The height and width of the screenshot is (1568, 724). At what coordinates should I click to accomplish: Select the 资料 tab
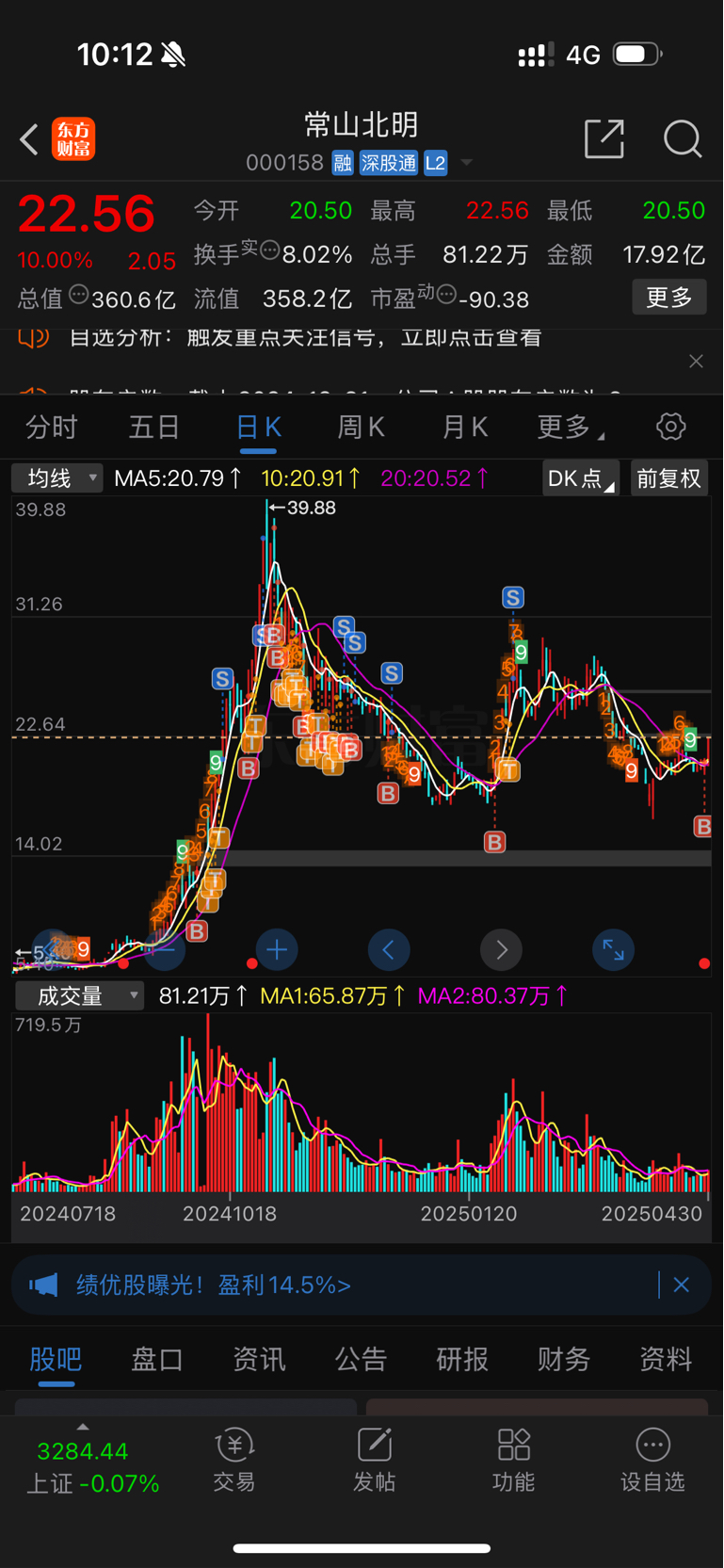(666, 1359)
